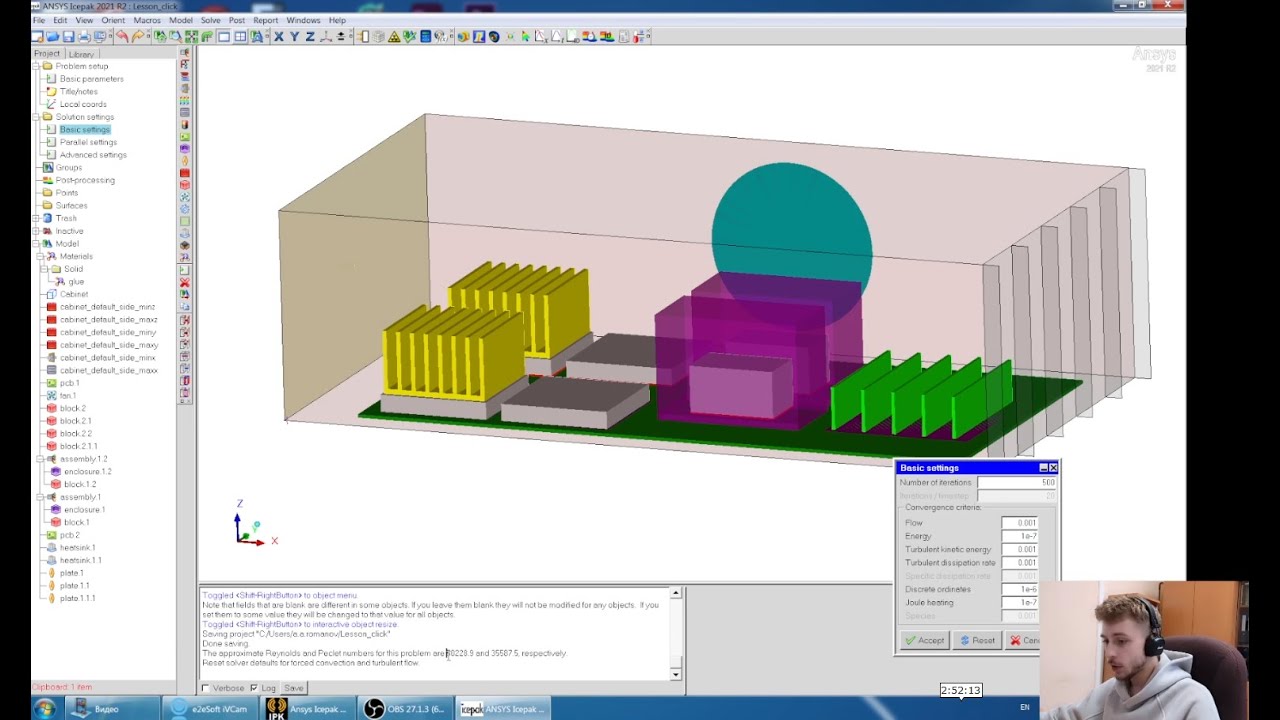This screenshot has height=720, width=1280.
Task: Open the Solve menu
Action: tap(210, 20)
